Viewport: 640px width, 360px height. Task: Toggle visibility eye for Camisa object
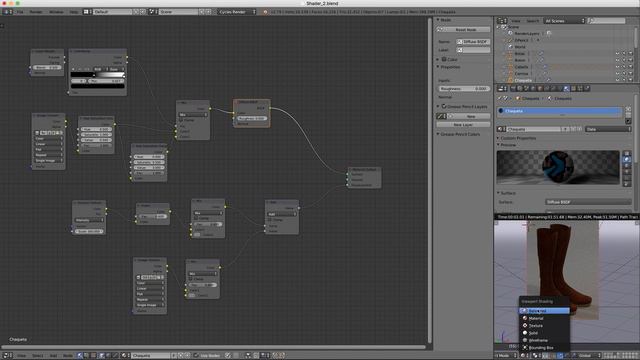coord(618,73)
